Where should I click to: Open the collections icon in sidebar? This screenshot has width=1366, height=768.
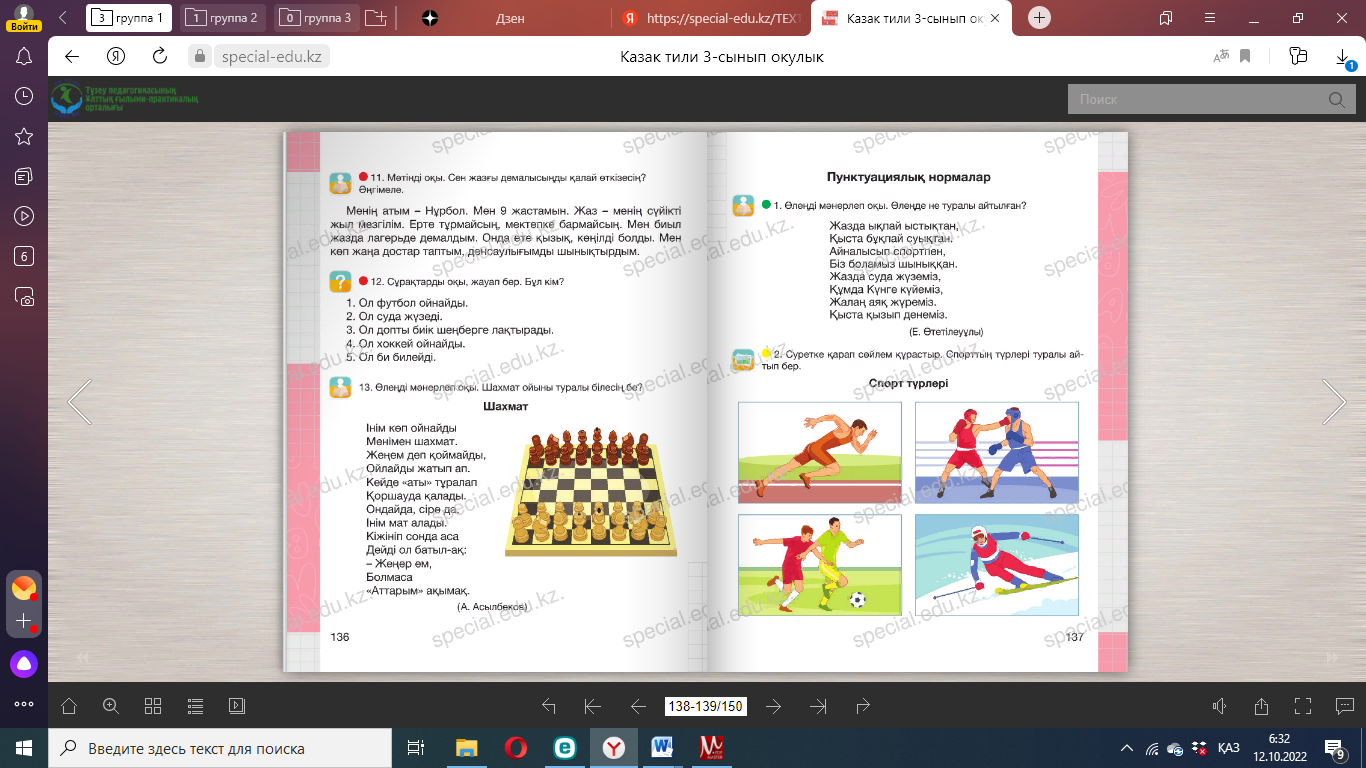[25, 176]
